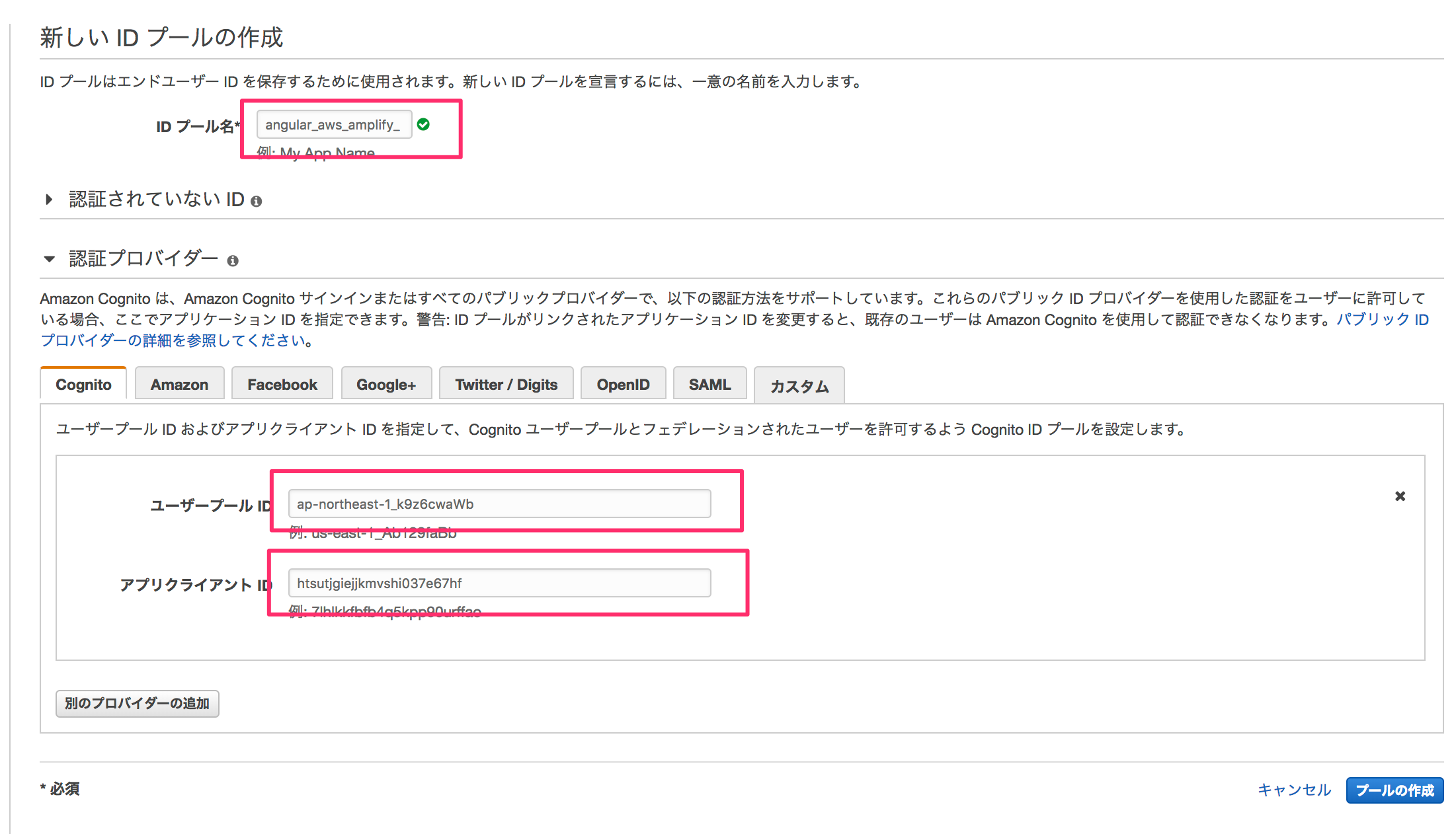Click the キャンセル link
The width and height of the screenshot is (1456, 834).
coord(1295,790)
